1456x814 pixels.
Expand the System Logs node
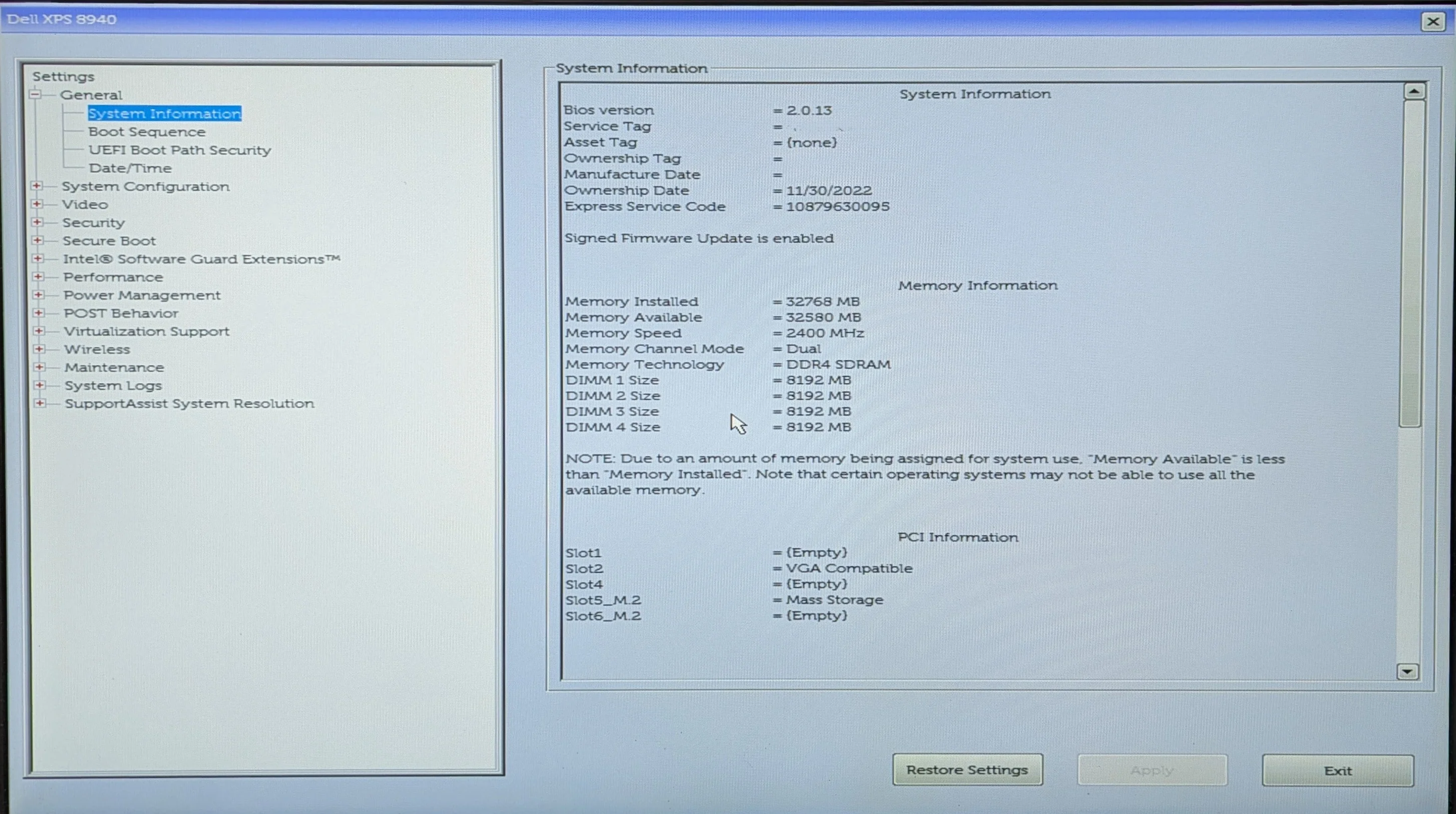click(40, 385)
